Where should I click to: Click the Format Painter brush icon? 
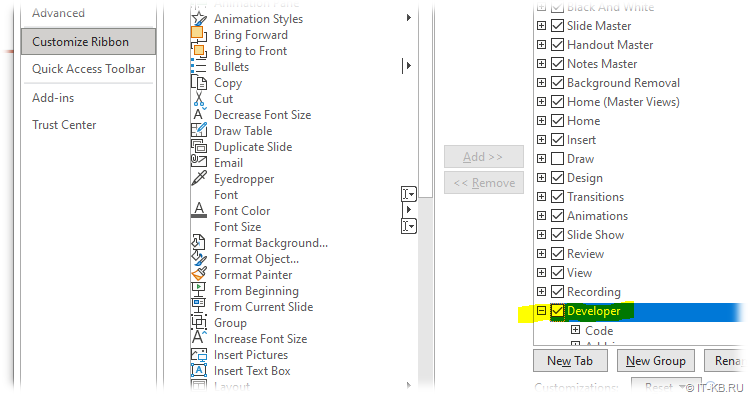pyautogui.click(x=199, y=274)
